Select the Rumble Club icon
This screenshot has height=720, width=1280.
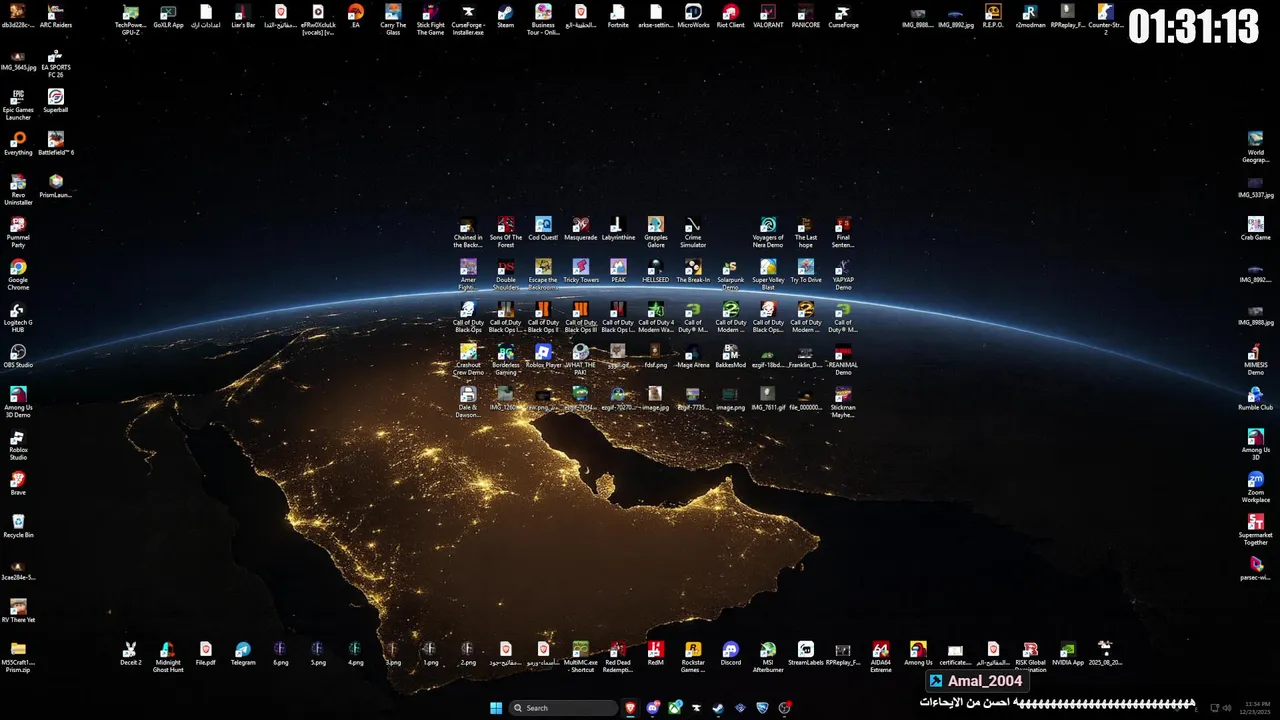[1255, 399]
